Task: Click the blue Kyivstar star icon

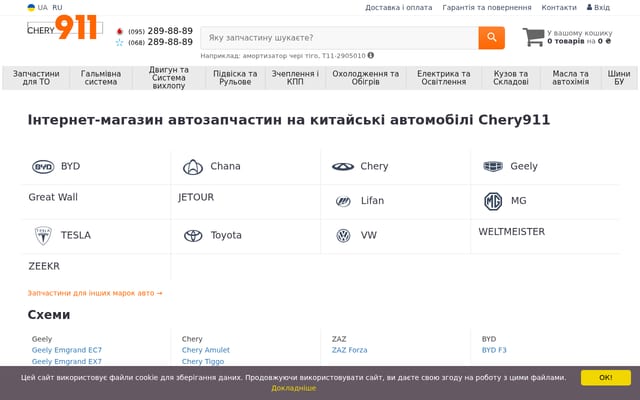Action: pyautogui.click(x=119, y=42)
